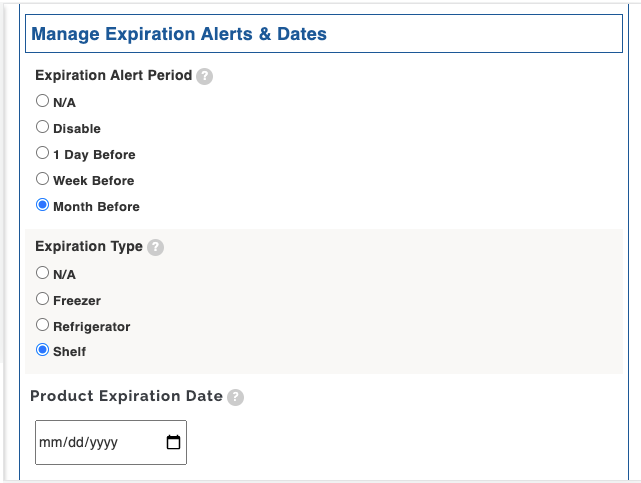Click the Expiration Alert Period label text

click(113, 76)
